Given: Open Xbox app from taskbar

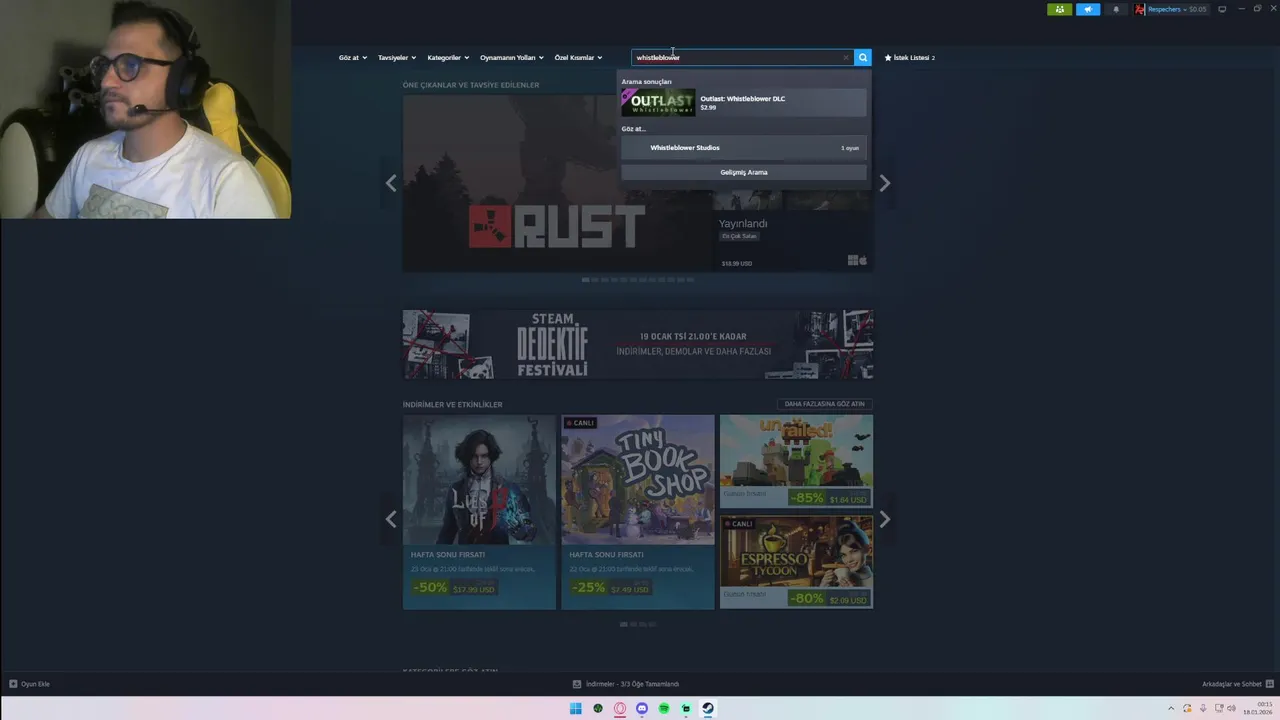Looking at the screenshot, I should click(598, 708).
